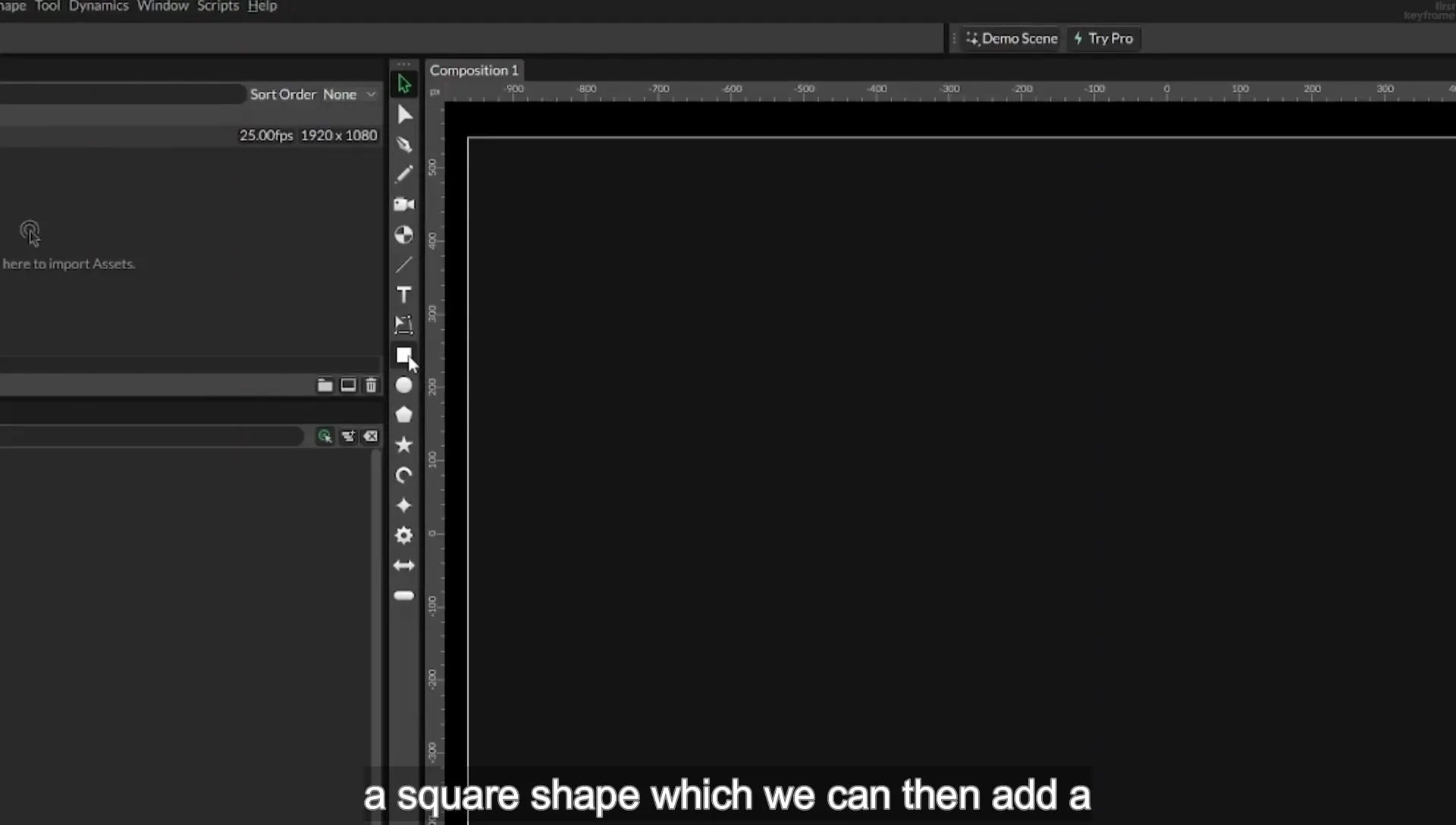The height and width of the screenshot is (825, 1456).
Task: Choose the Polygon shape tool
Action: click(404, 415)
